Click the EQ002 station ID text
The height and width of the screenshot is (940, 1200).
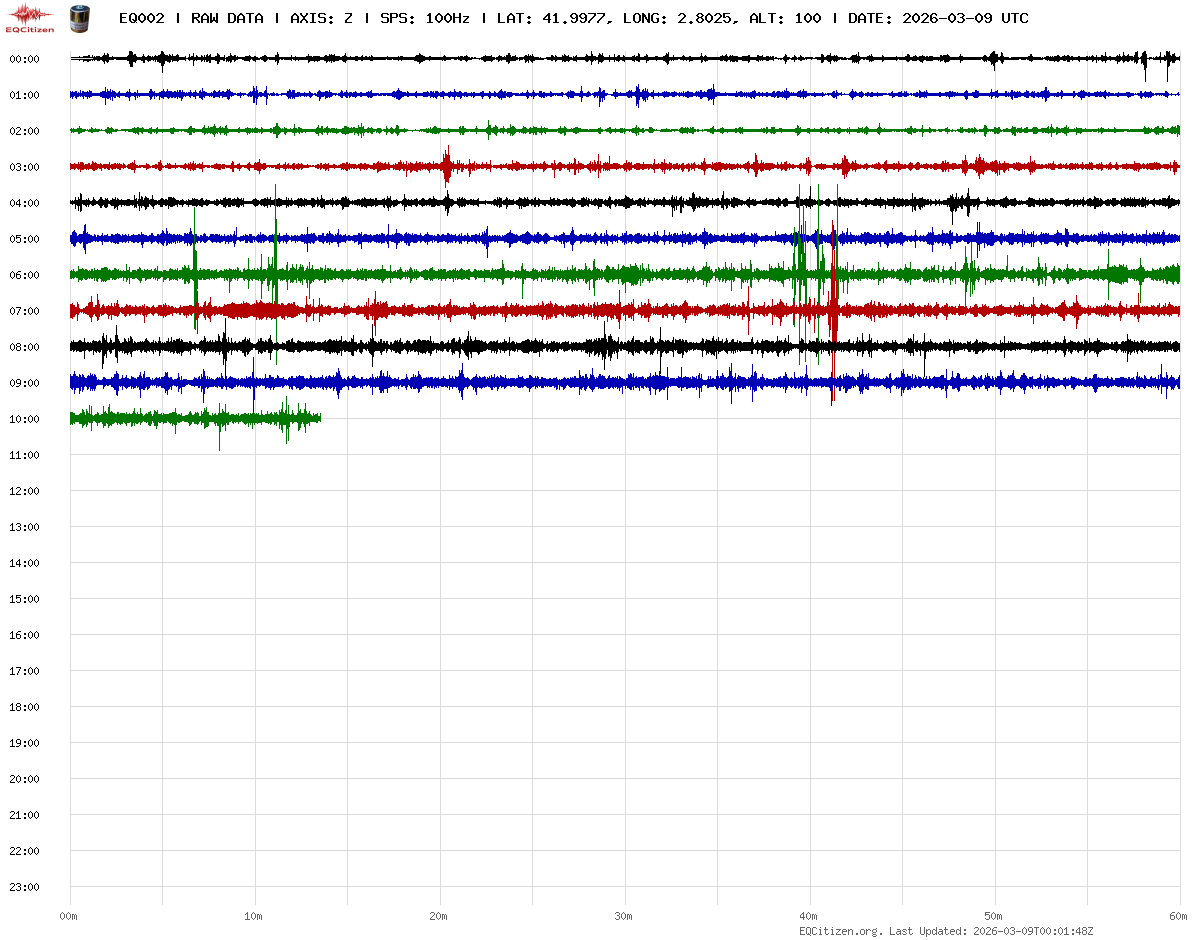[141, 18]
